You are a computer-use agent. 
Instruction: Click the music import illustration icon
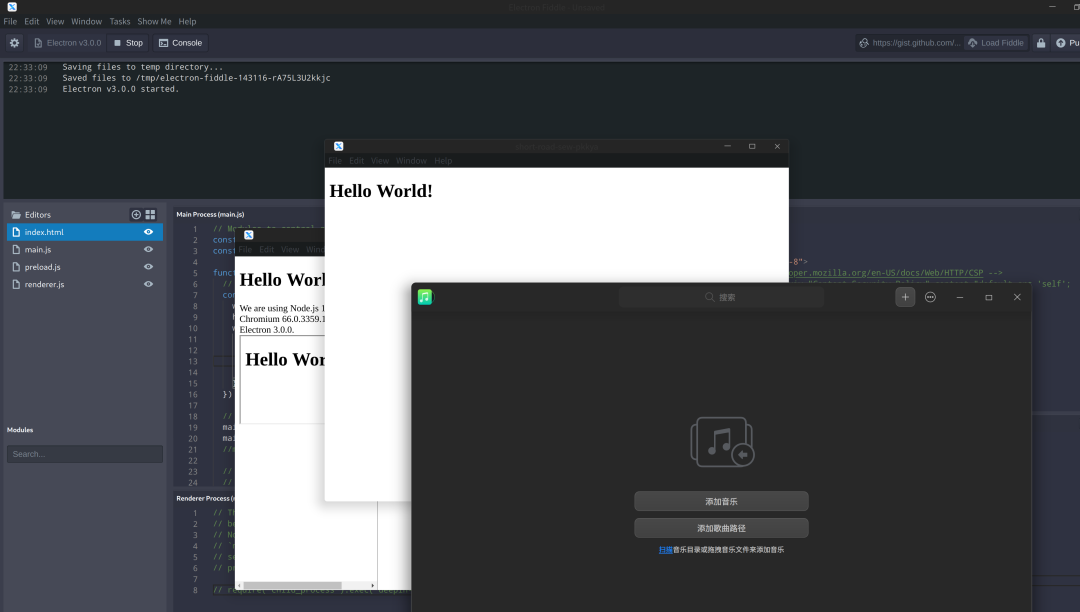click(x=722, y=442)
